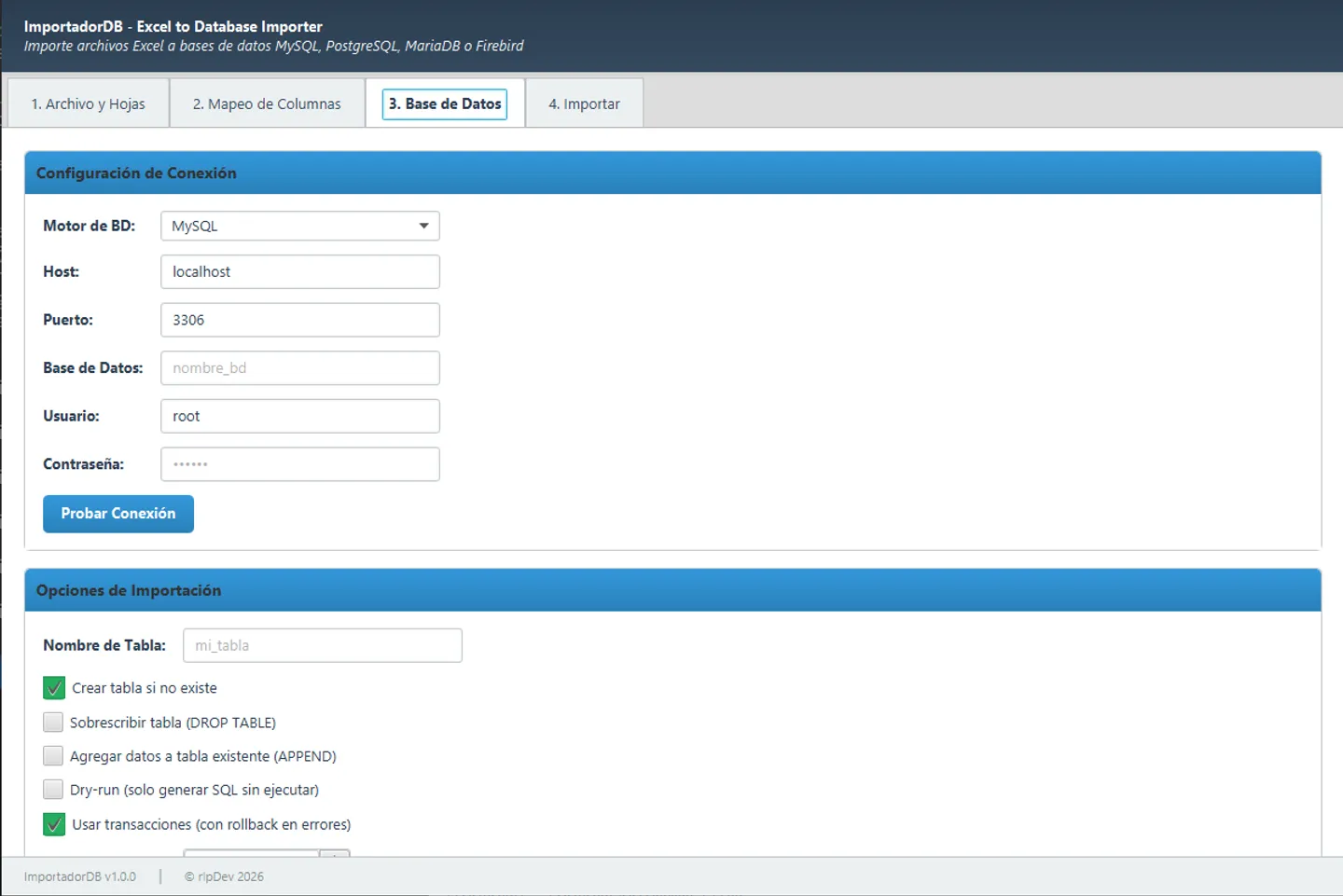Enable 'Sobrescribir tabla (DROP TABLE)'
Image resolution: width=1343 pixels, height=896 pixels.
(x=53, y=722)
